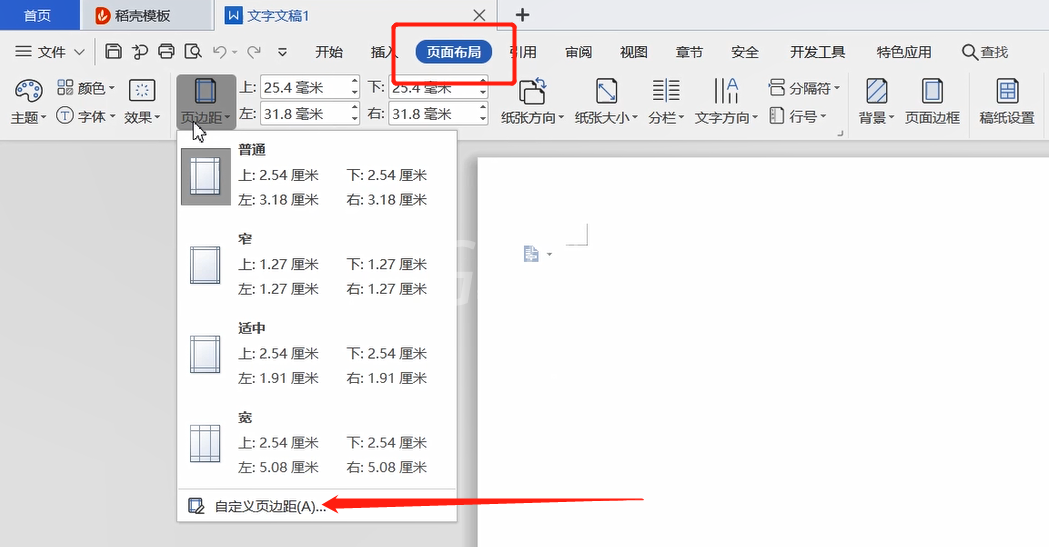Open the 分栏 columns menu
This screenshot has height=547, width=1049.
pos(666,102)
